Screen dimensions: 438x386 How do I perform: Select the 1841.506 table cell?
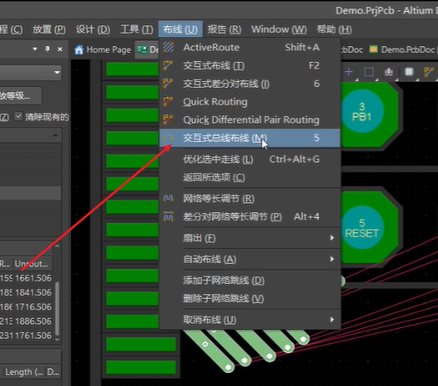[x=33, y=292]
